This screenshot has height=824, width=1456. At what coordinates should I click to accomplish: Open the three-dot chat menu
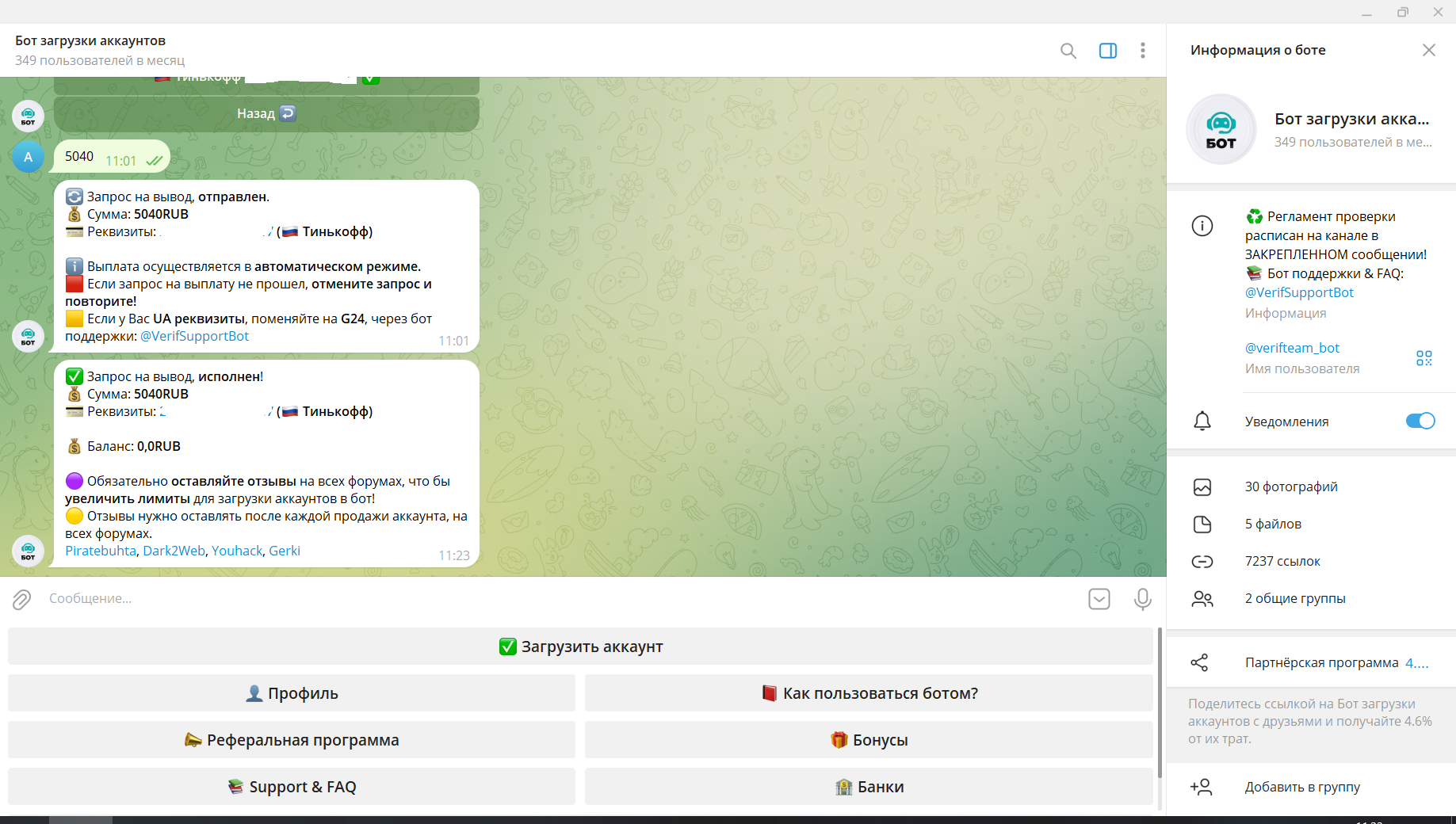(x=1142, y=51)
